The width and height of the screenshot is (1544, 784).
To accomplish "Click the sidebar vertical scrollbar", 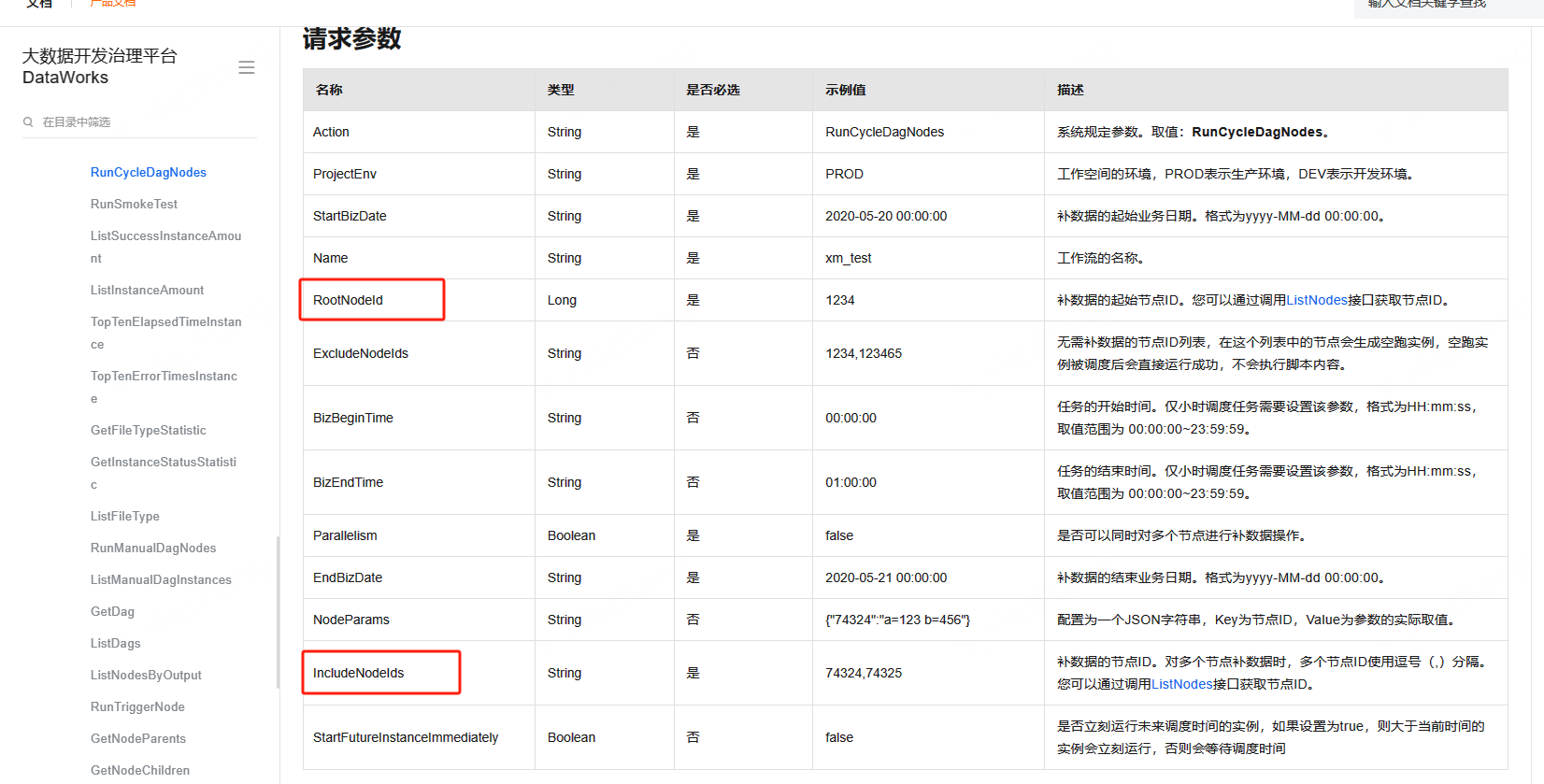I will click(x=278, y=612).
